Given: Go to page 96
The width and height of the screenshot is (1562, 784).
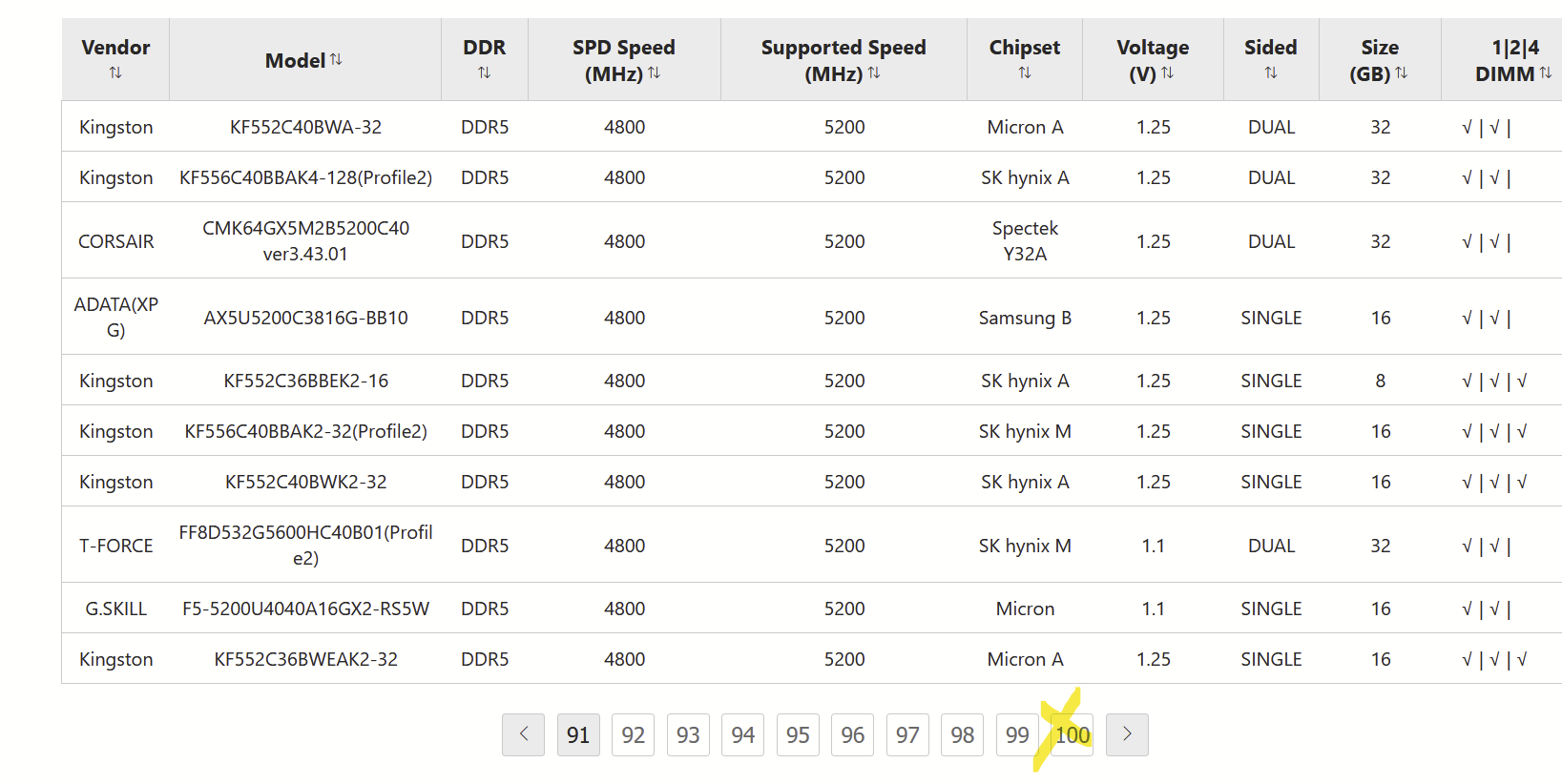Looking at the screenshot, I should tap(853, 734).
